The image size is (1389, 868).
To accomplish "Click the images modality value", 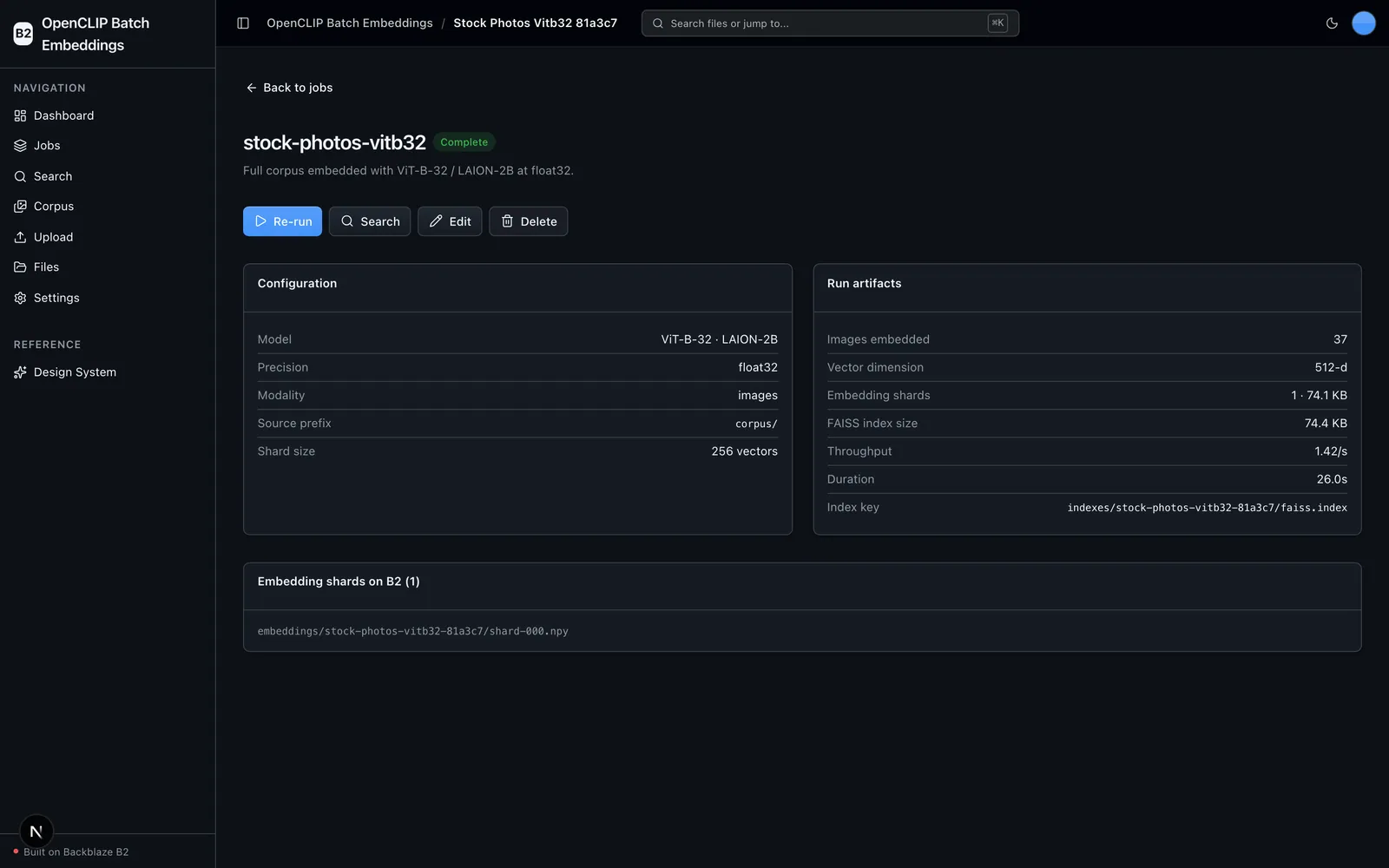I will coord(758,395).
